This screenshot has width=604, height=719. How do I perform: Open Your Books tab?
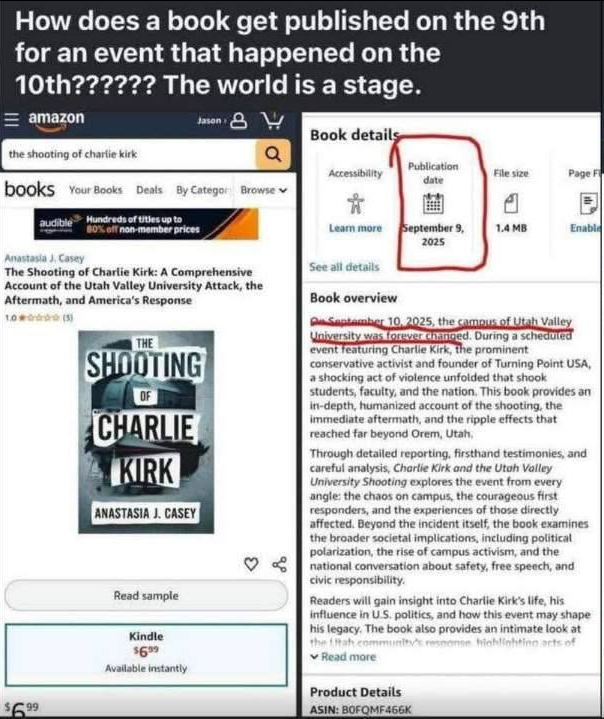point(95,190)
